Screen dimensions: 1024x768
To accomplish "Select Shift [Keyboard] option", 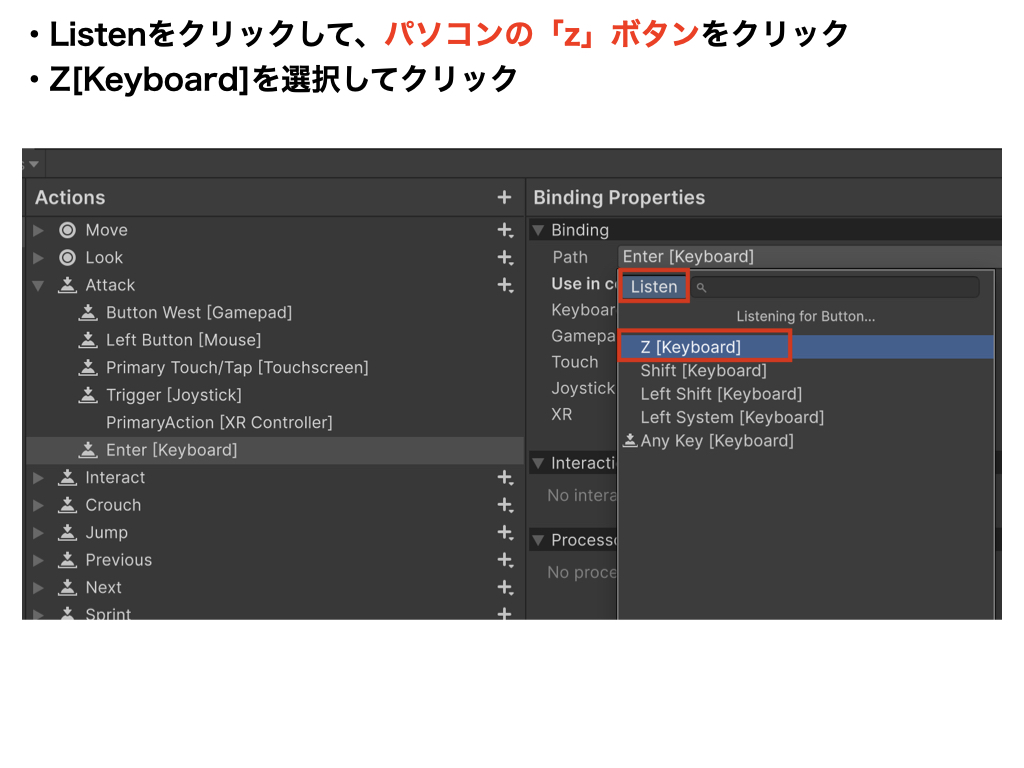I will [x=703, y=371].
